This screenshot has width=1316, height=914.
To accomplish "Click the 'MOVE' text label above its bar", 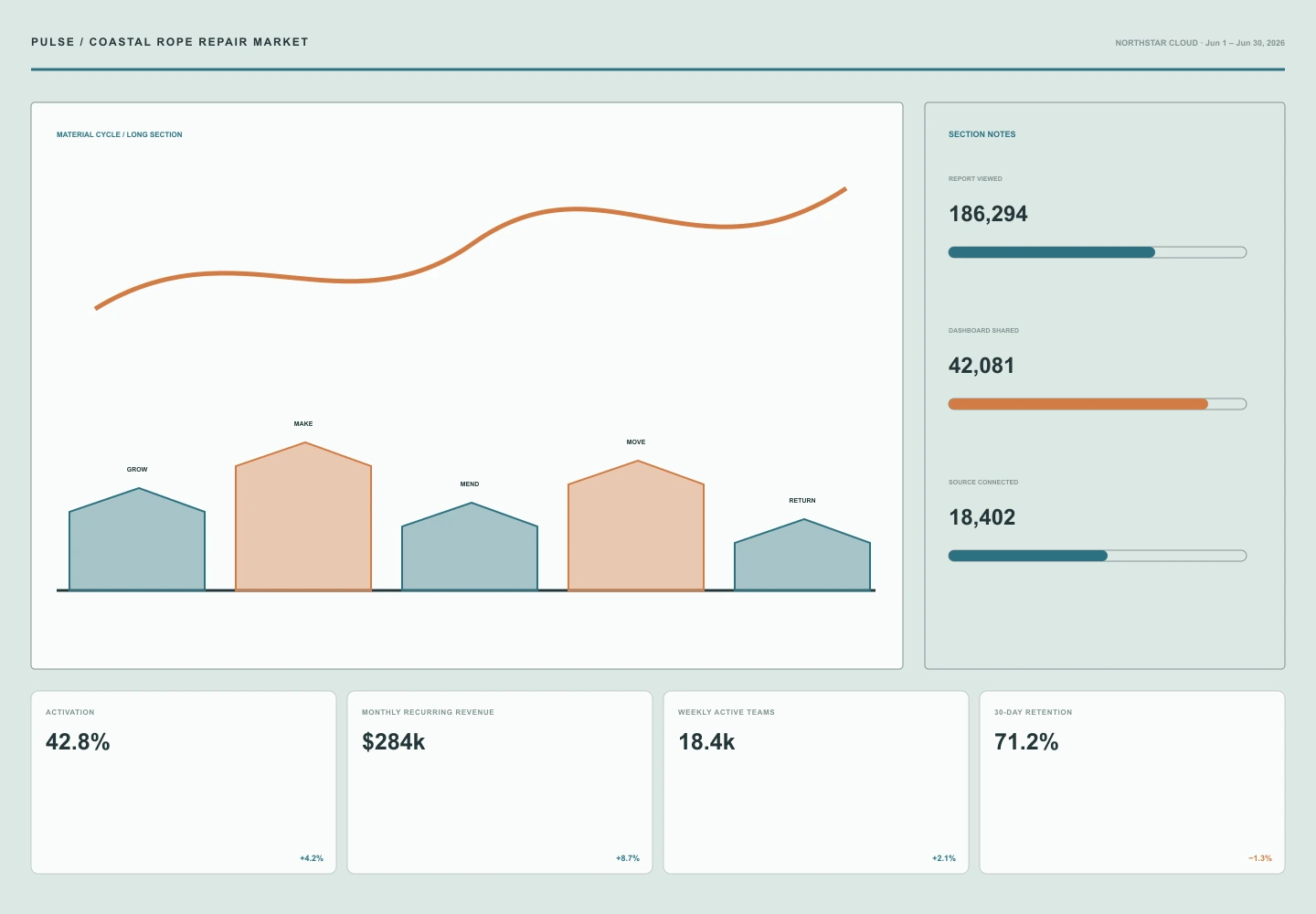I will (x=636, y=442).
